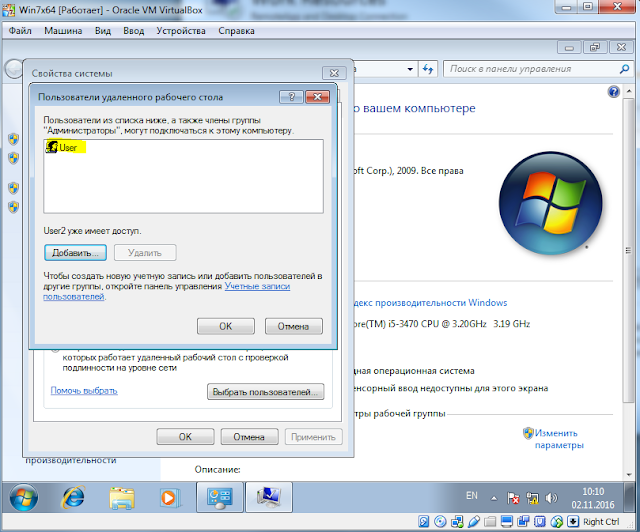Image resolution: width=640 pixels, height=532 pixels.
Task: Click the Control Panel back arrow button
Action: [14, 69]
